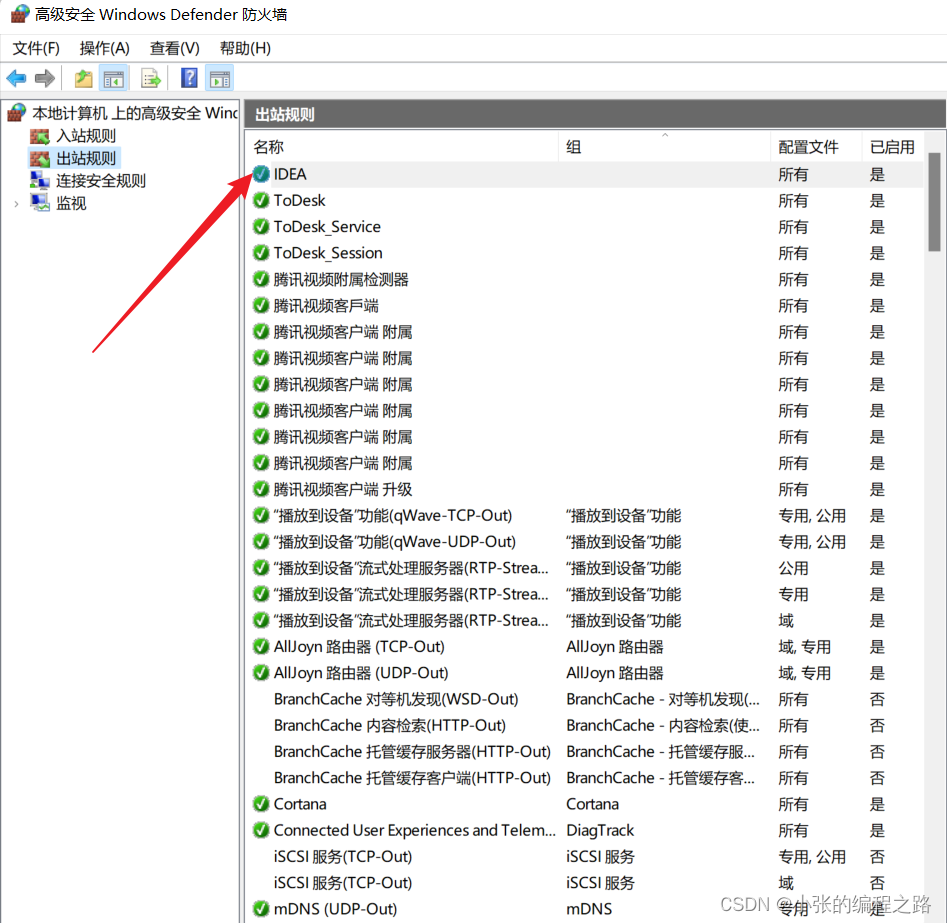
Task: Click the Up one level folder icon
Action: (x=83, y=79)
